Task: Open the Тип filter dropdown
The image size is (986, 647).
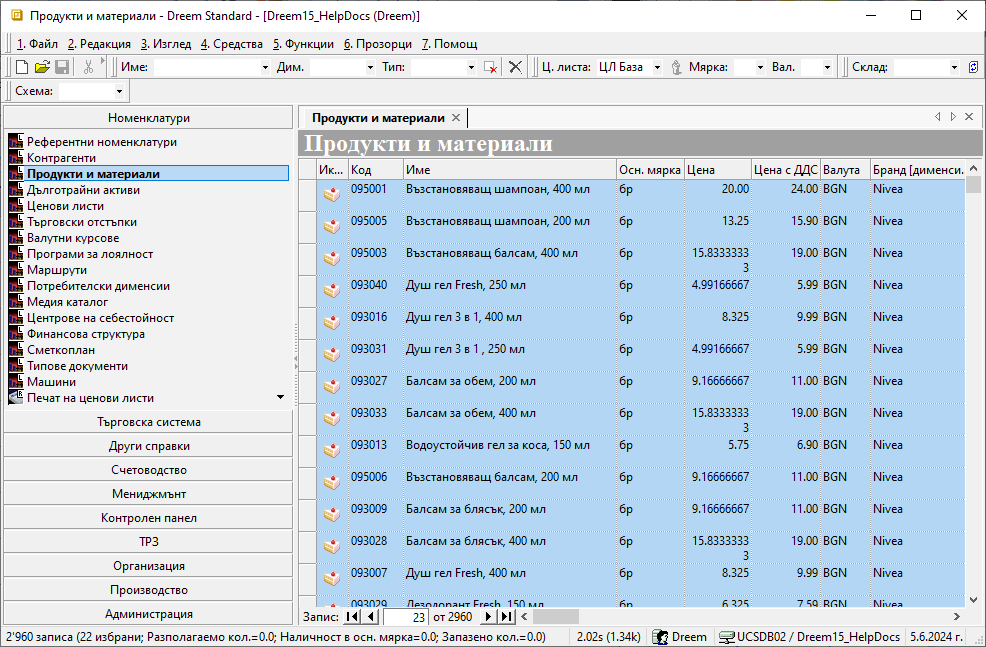Action: click(x=471, y=67)
